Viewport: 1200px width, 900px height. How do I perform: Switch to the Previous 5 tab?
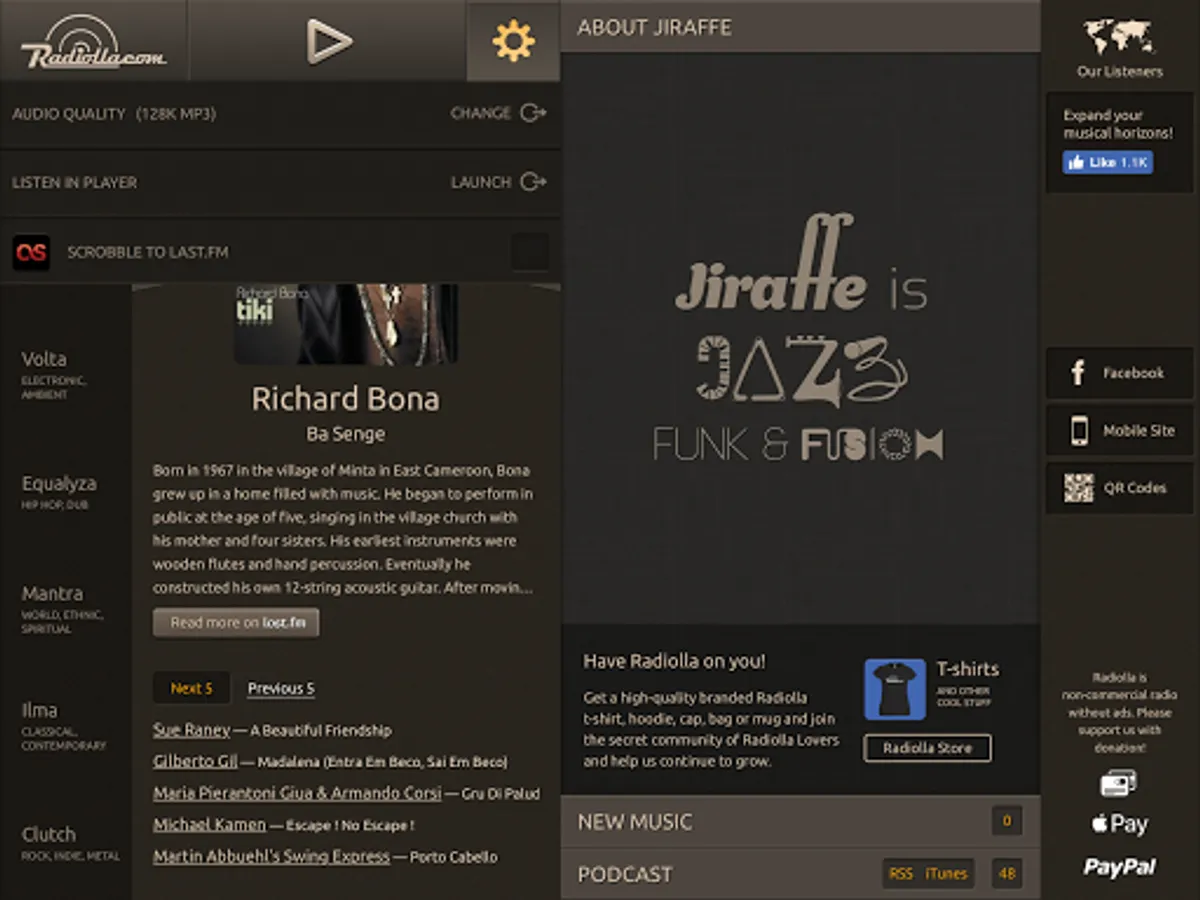[281, 688]
